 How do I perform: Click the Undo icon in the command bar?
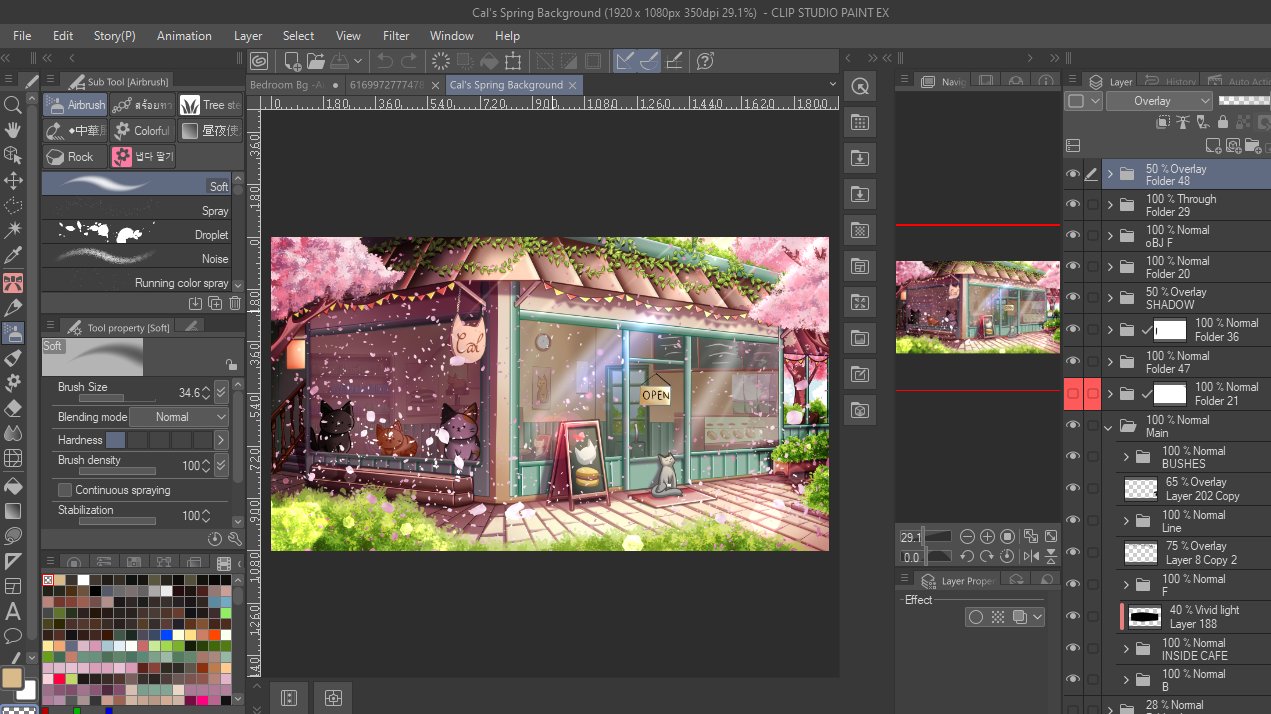pos(384,61)
